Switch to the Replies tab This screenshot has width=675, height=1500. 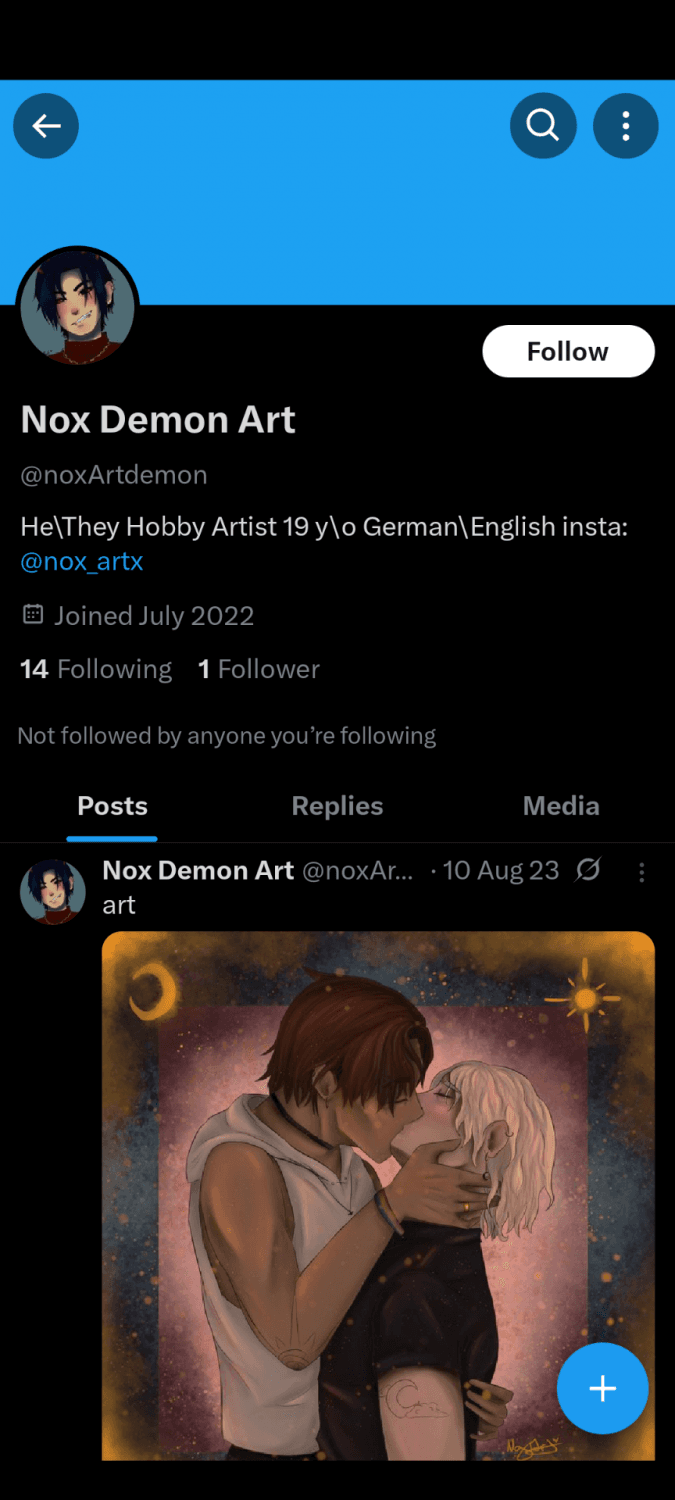coord(337,805)
